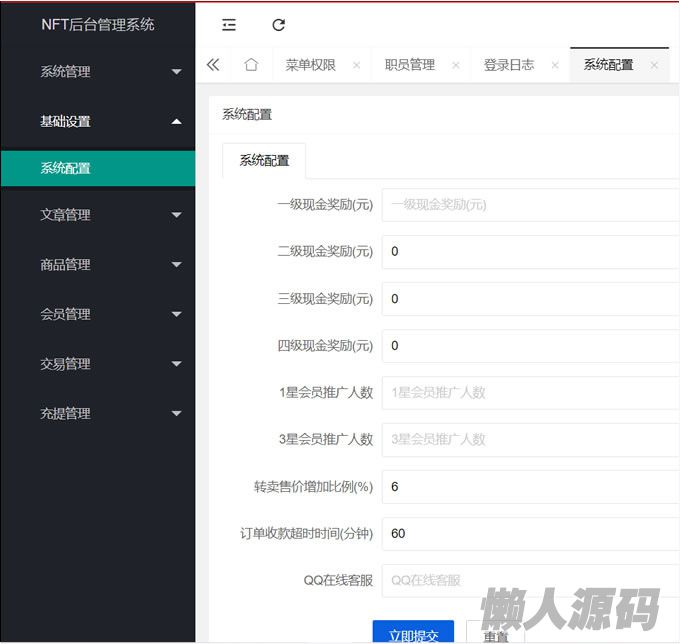Switch to the 菜单权限 tab
The image size is (680, 644).
coord(310,65)
